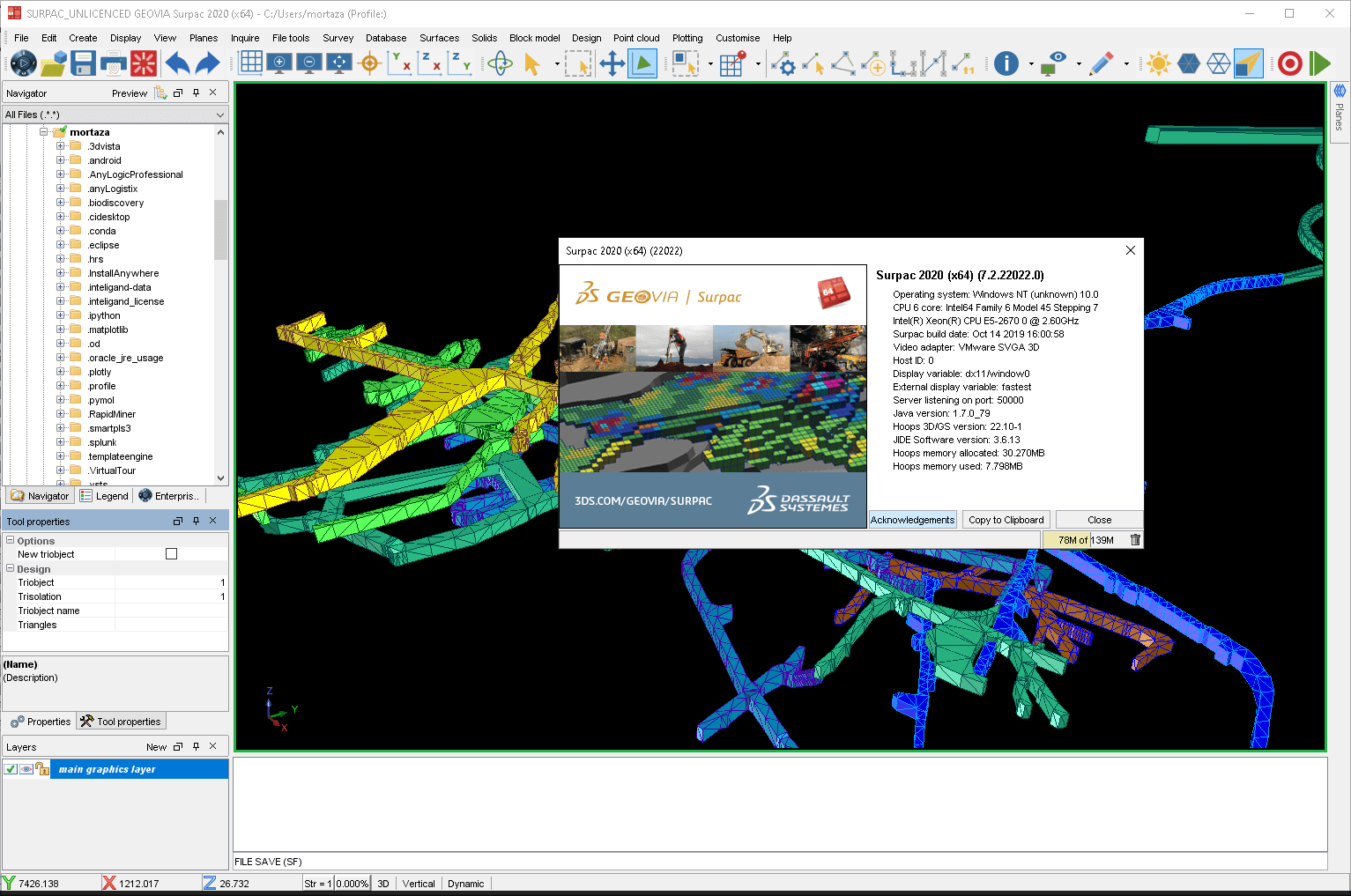Image resolution: width=1351 pixels, height=896 pixels.
Task: Click the blue Information circle icon
Action: (1006, 63)
